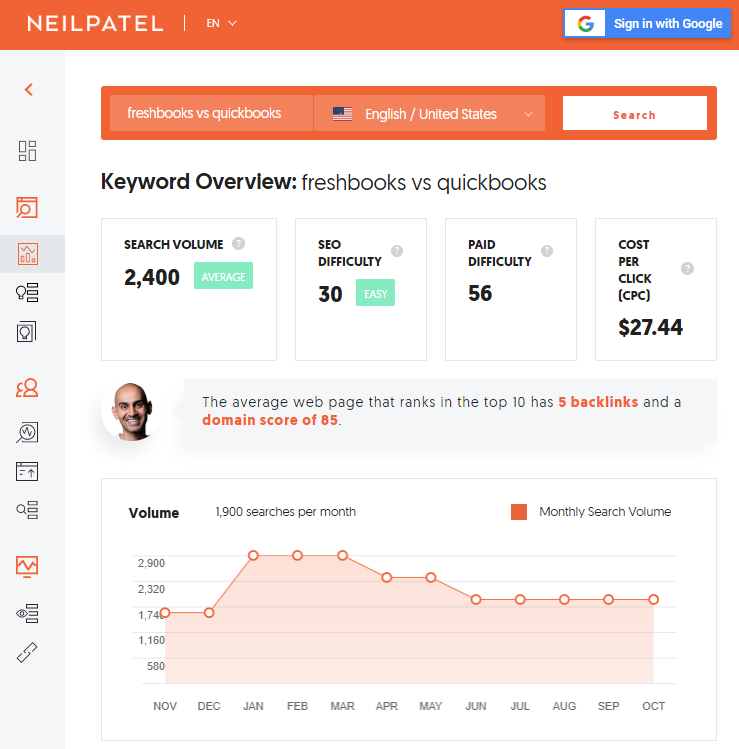Click the AVERAGE volume badge
This screenshot has height=749, width=739.
pyautogui.click(x=223, y=276)
